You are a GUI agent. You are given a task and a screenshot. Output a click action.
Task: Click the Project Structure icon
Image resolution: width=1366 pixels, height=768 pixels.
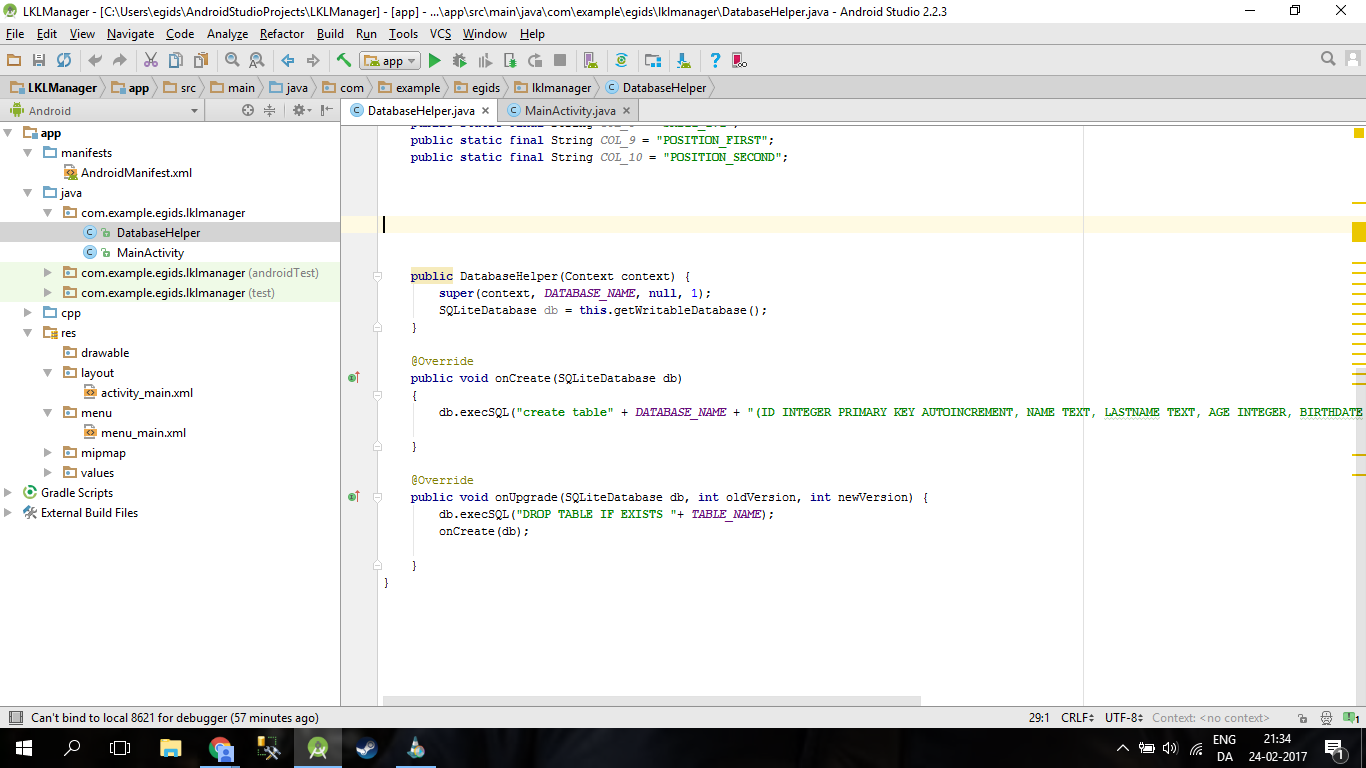pos(652,61)
